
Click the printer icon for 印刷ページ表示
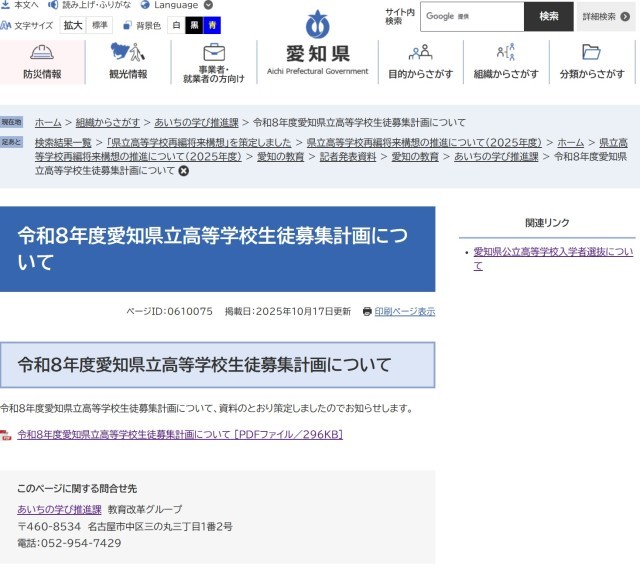(x=367, y=312)
